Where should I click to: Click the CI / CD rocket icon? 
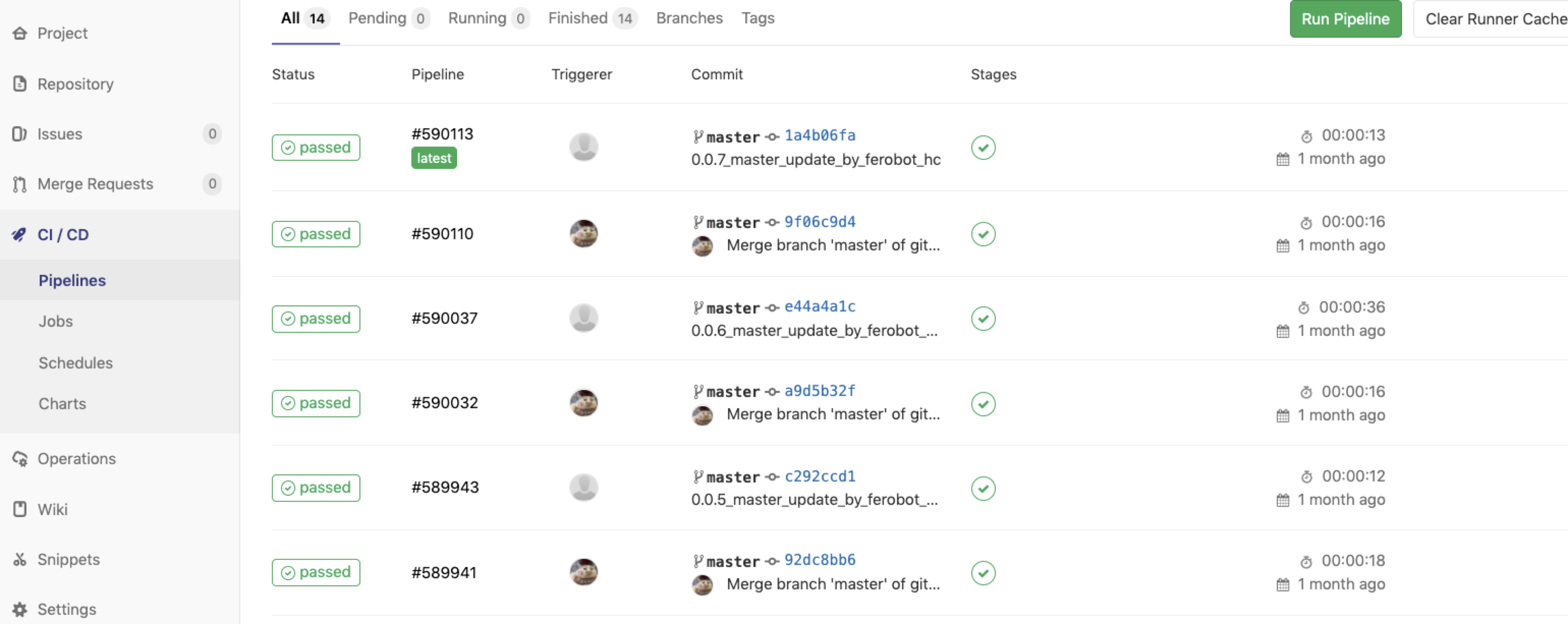click(x=19, y=234)
